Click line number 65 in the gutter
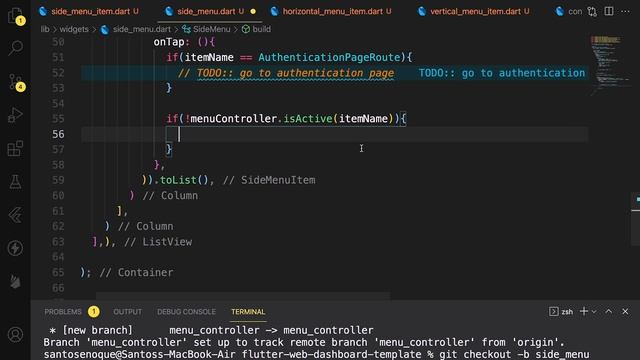 (58, 272)
